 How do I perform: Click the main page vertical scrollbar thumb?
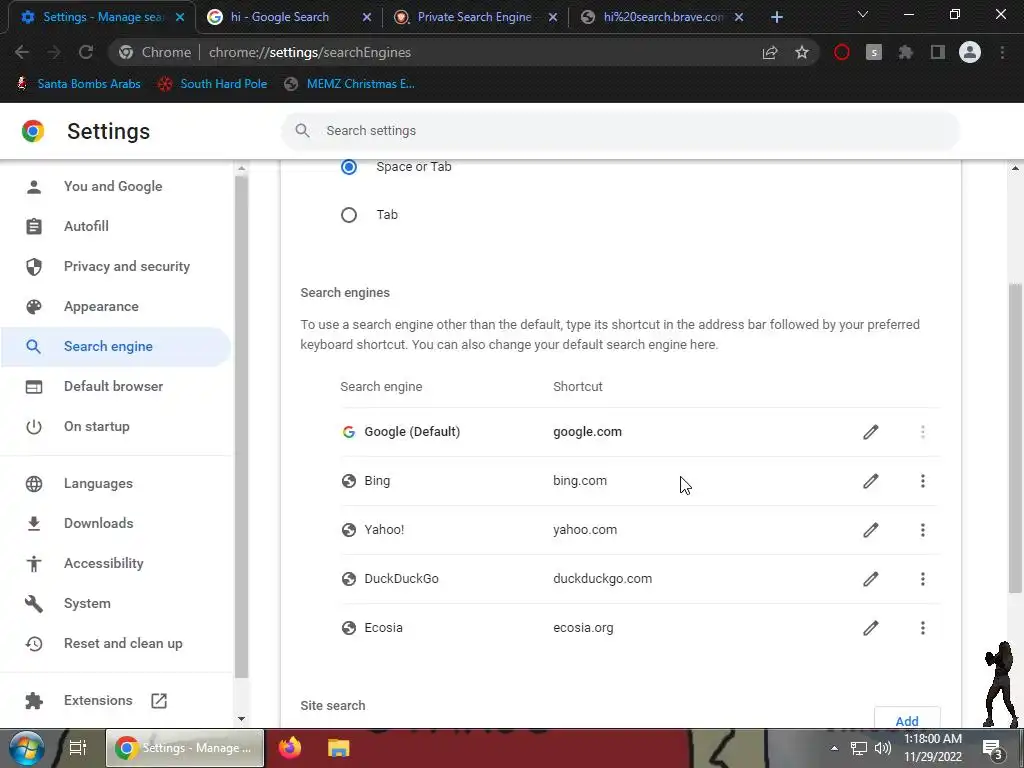click(x=1015, y=438)
